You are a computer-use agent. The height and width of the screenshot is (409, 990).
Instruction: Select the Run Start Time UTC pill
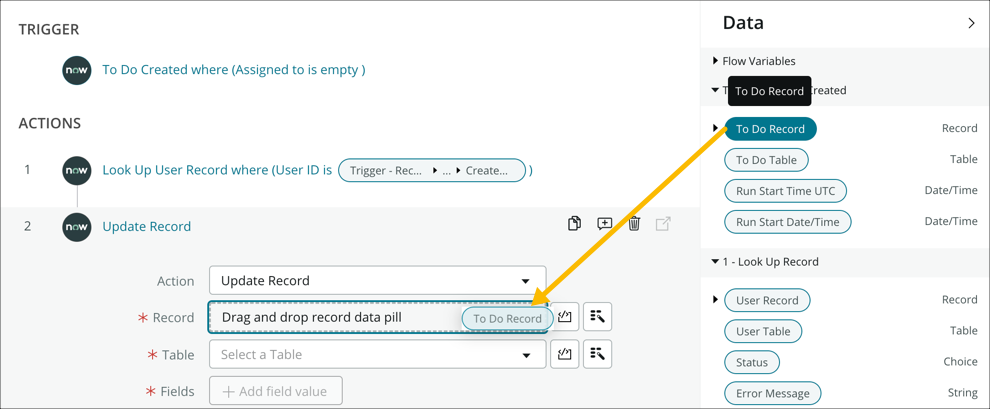point(785,191)
